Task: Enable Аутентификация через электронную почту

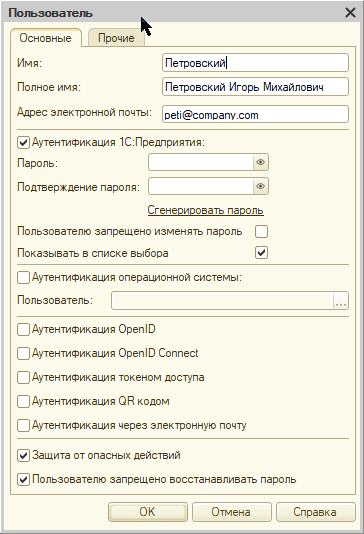Action: tap(23, 425)
